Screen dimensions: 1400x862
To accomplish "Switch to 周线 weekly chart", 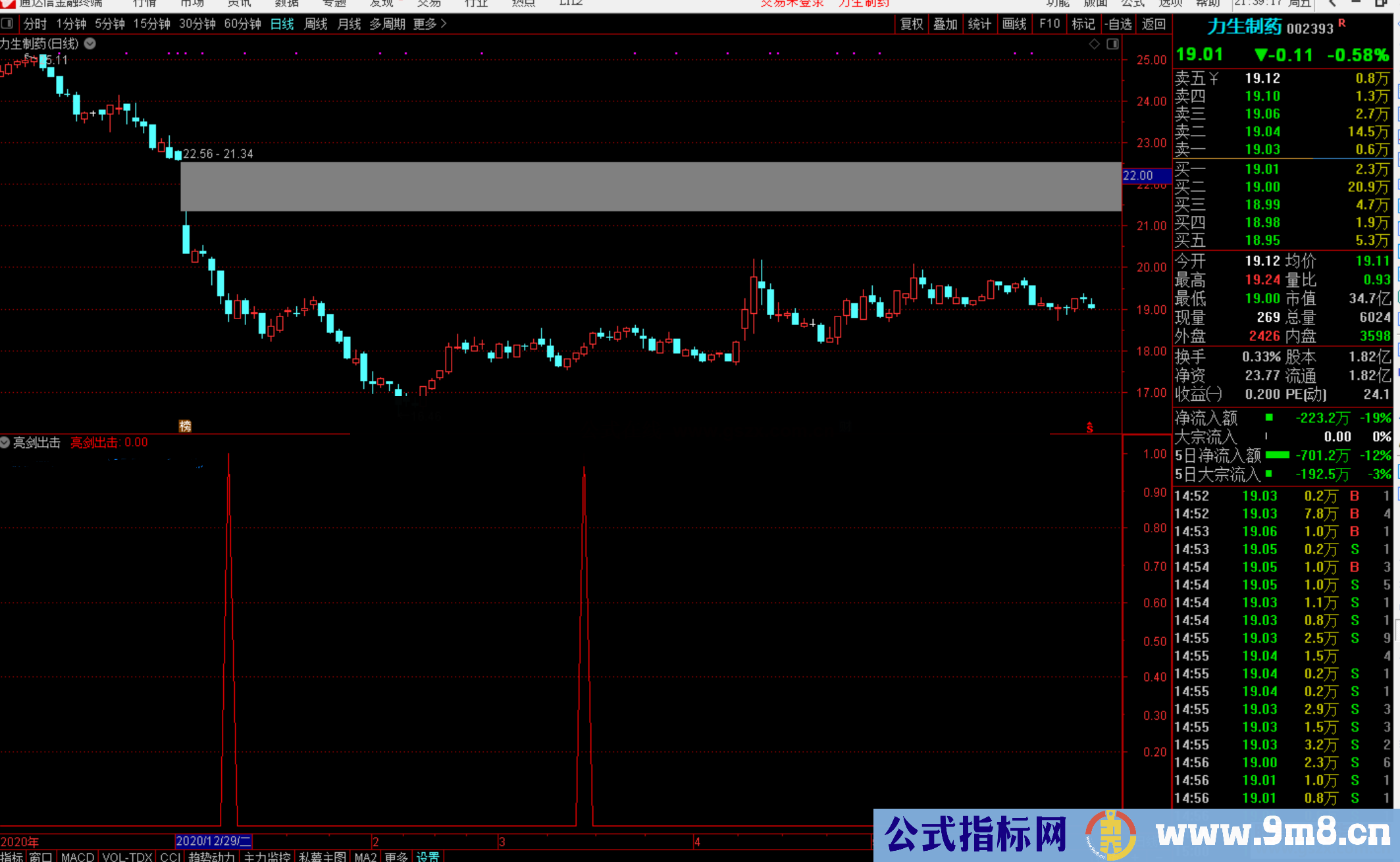I will click(x=316, y=24).
